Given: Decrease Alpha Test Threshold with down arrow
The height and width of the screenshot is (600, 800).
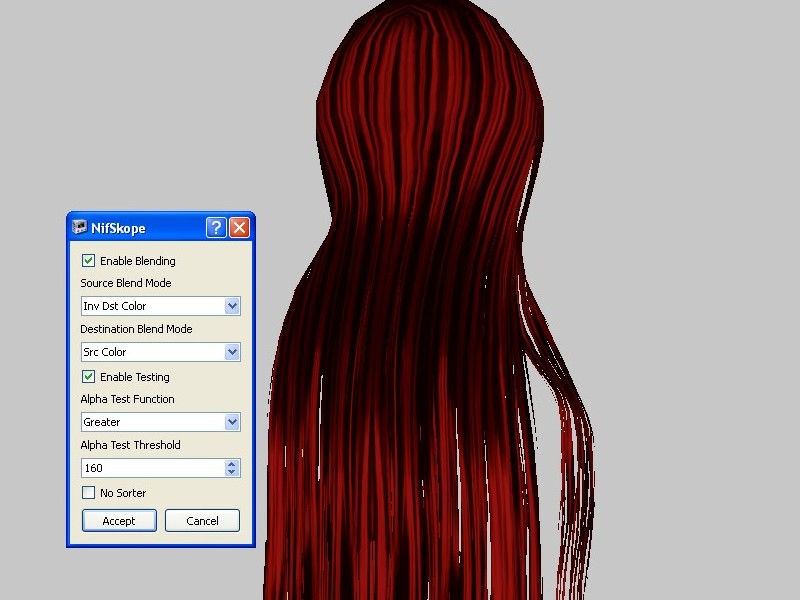Looking at the screenshot, I should [x=232, y=472].
